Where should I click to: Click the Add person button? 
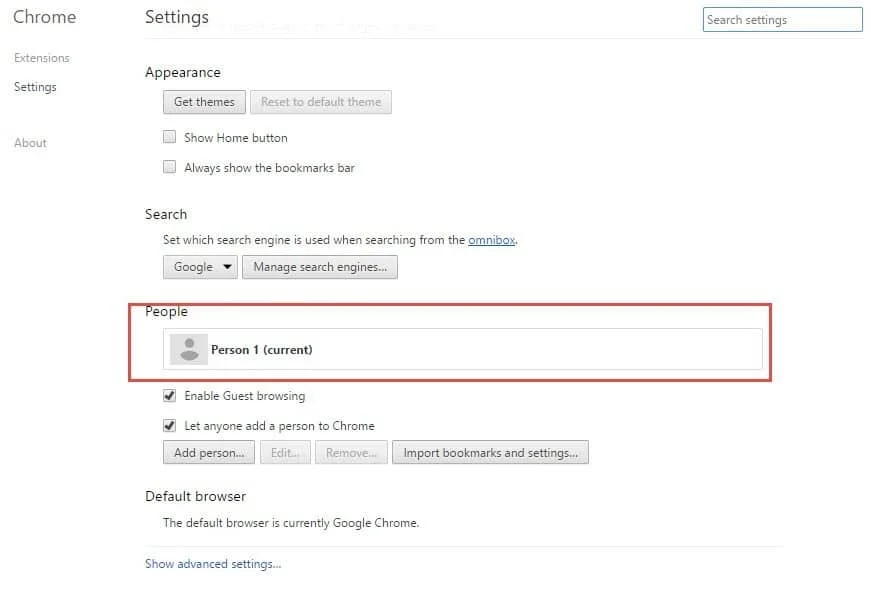pyautogui.click(x=208, y=453)
